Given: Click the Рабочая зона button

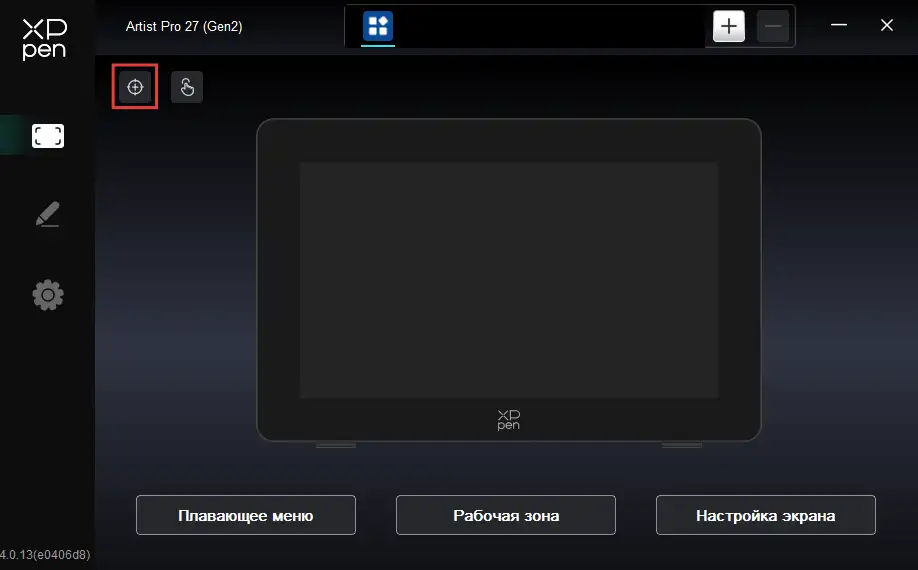Looking at the screenshot, I should (506, 515).
